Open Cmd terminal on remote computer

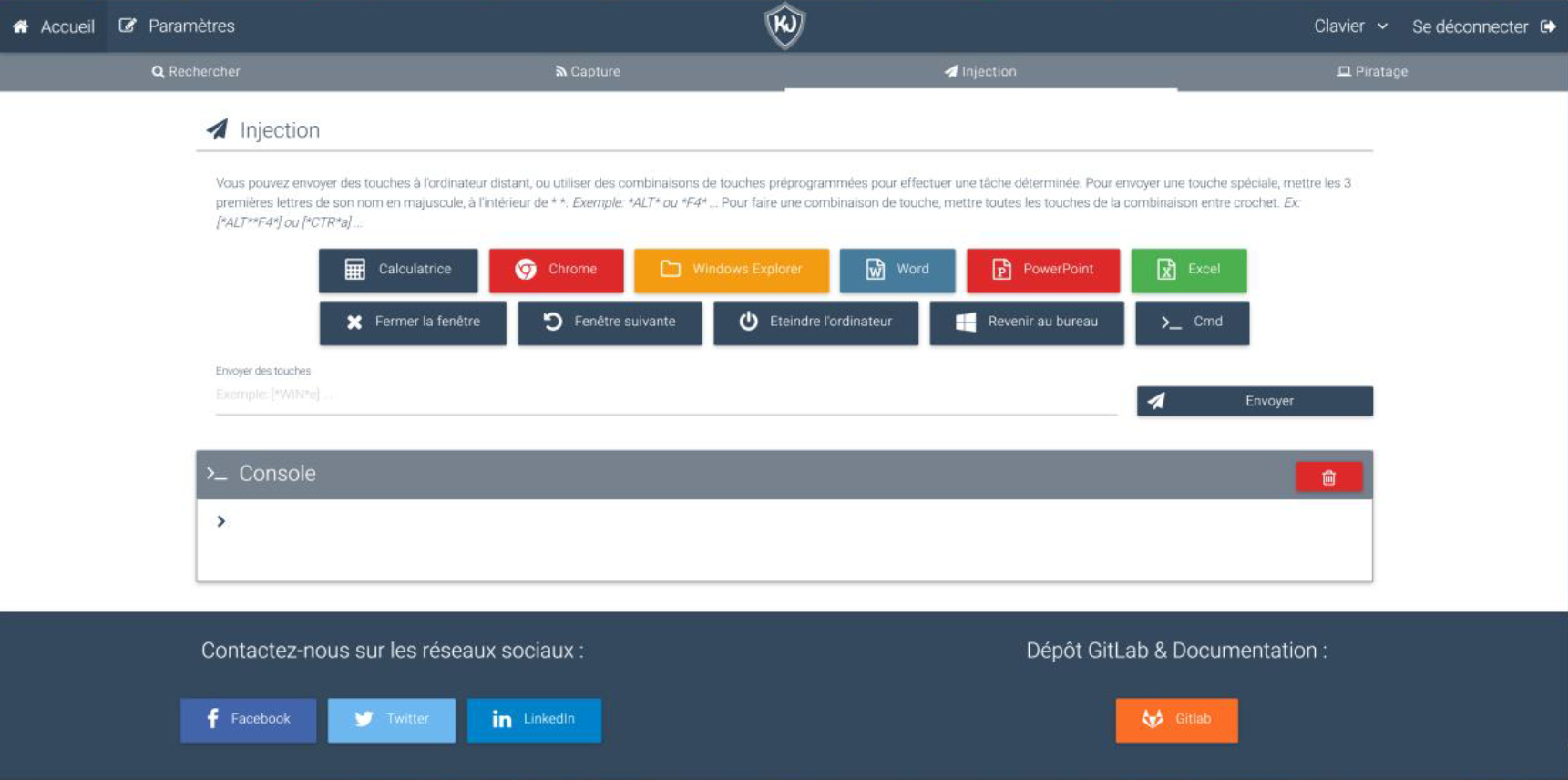point(1192,323)
